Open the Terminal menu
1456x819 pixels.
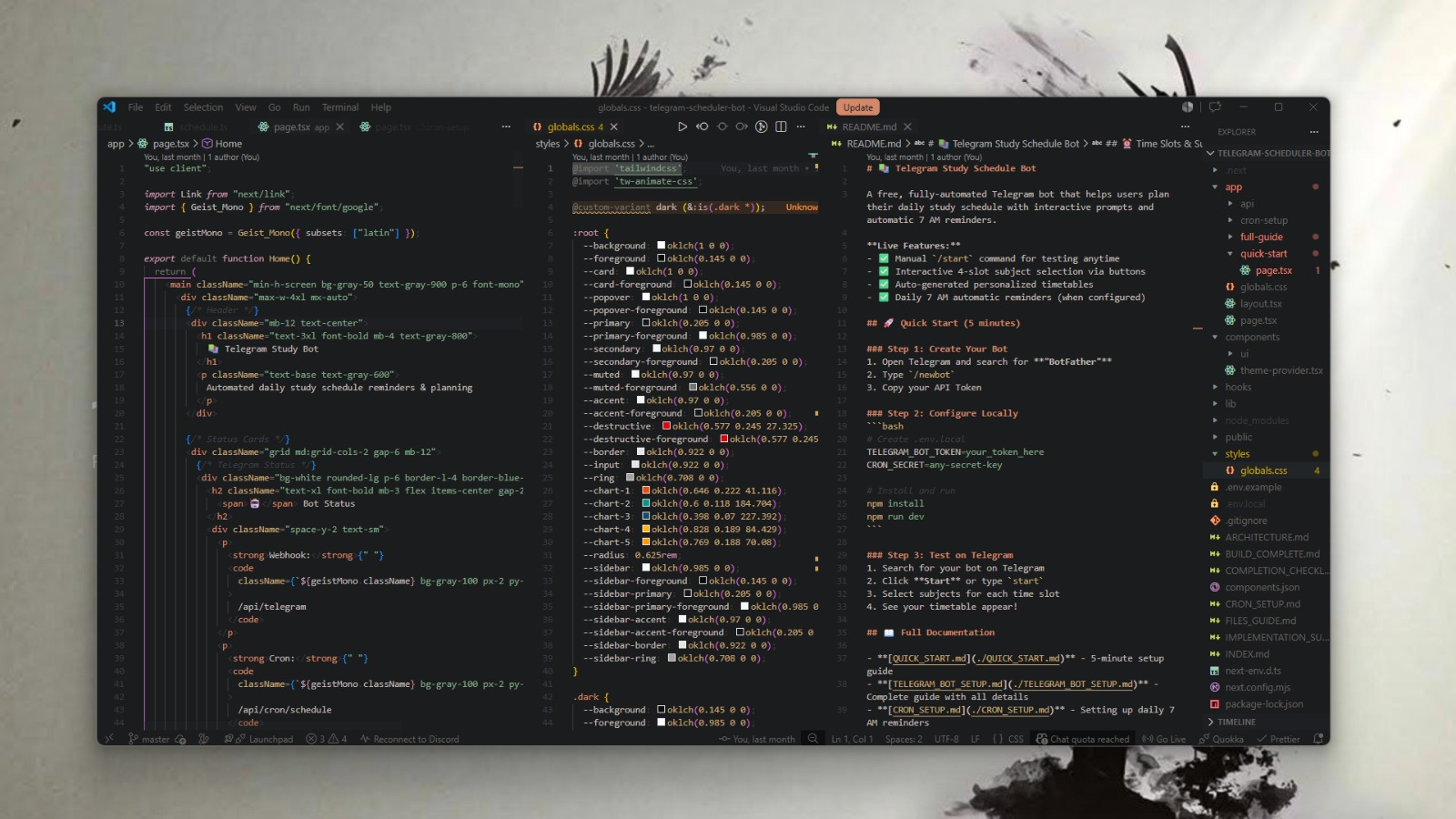[340, 107]
